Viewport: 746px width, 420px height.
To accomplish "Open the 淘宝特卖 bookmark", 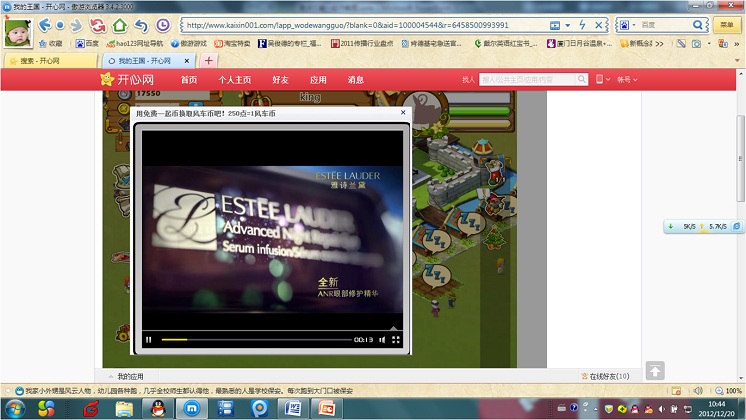I will [232, 43].
